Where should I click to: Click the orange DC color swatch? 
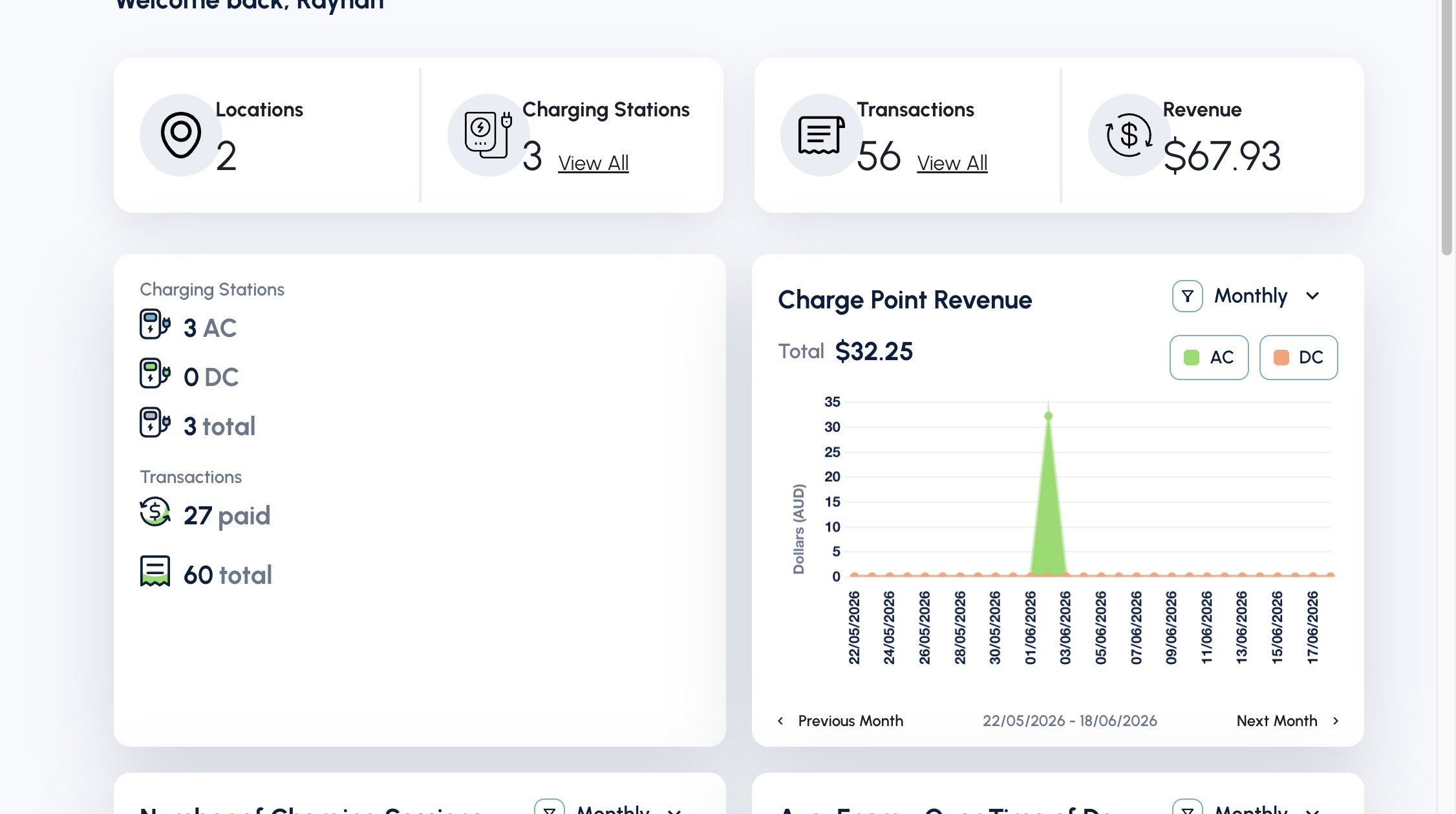pyautogui.click(x=1281, y=358)
